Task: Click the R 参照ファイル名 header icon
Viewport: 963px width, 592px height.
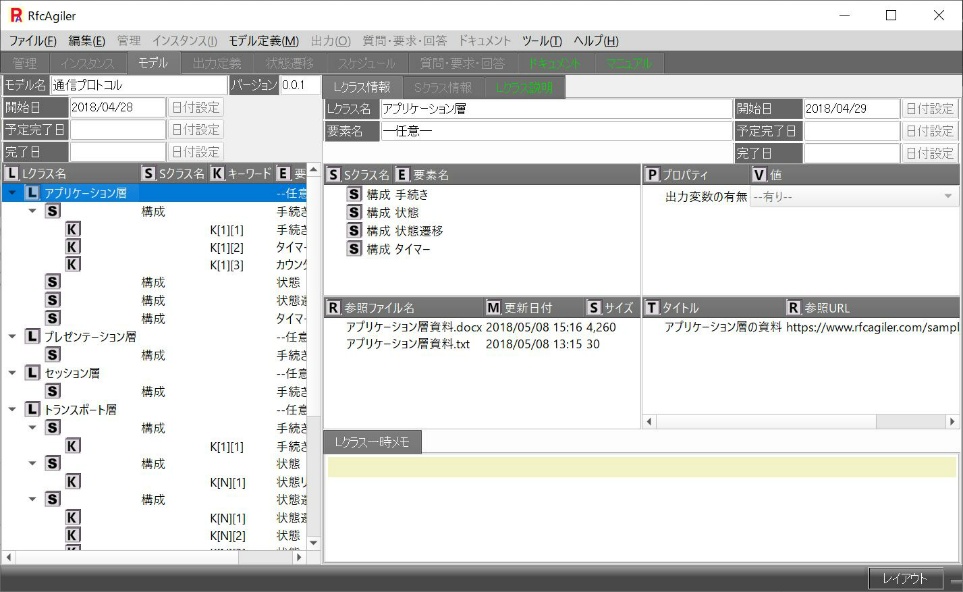Action: (333, 308)
